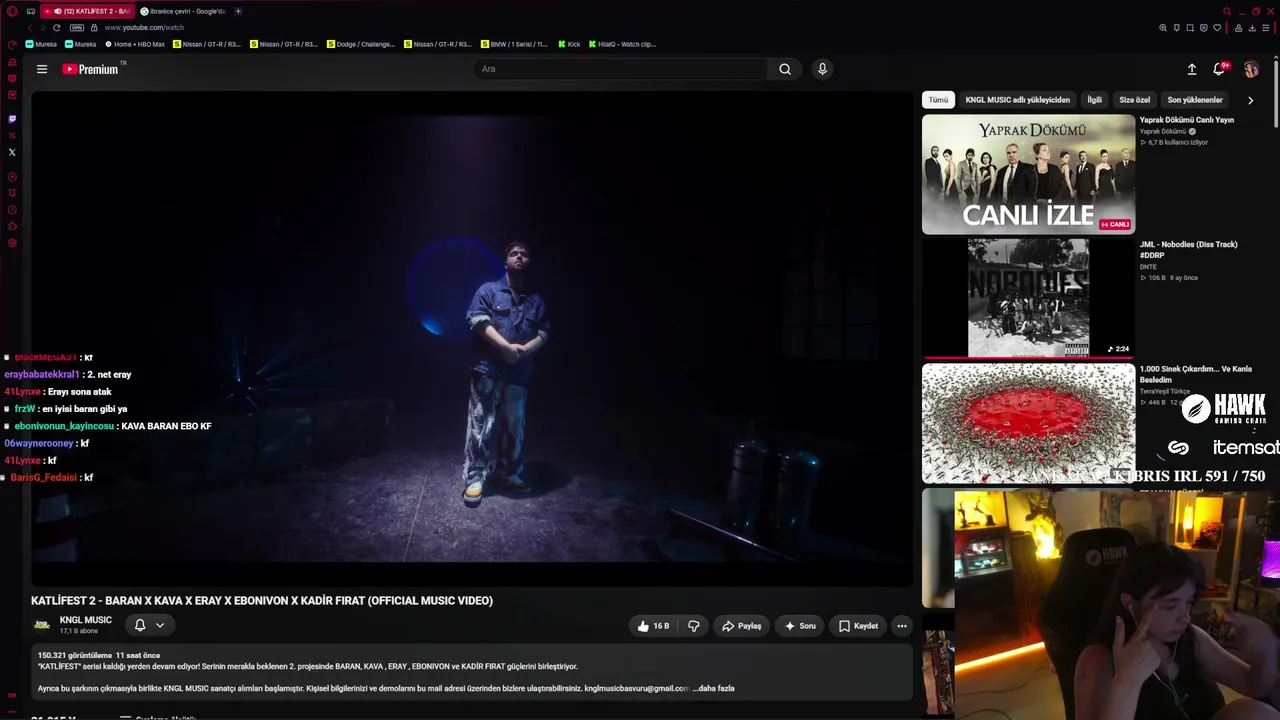This screenshot has height=720, width=1280.
Task: Open browser downloads icon in toolbar
Action: pyautogui.click(x=1252, y=28)
